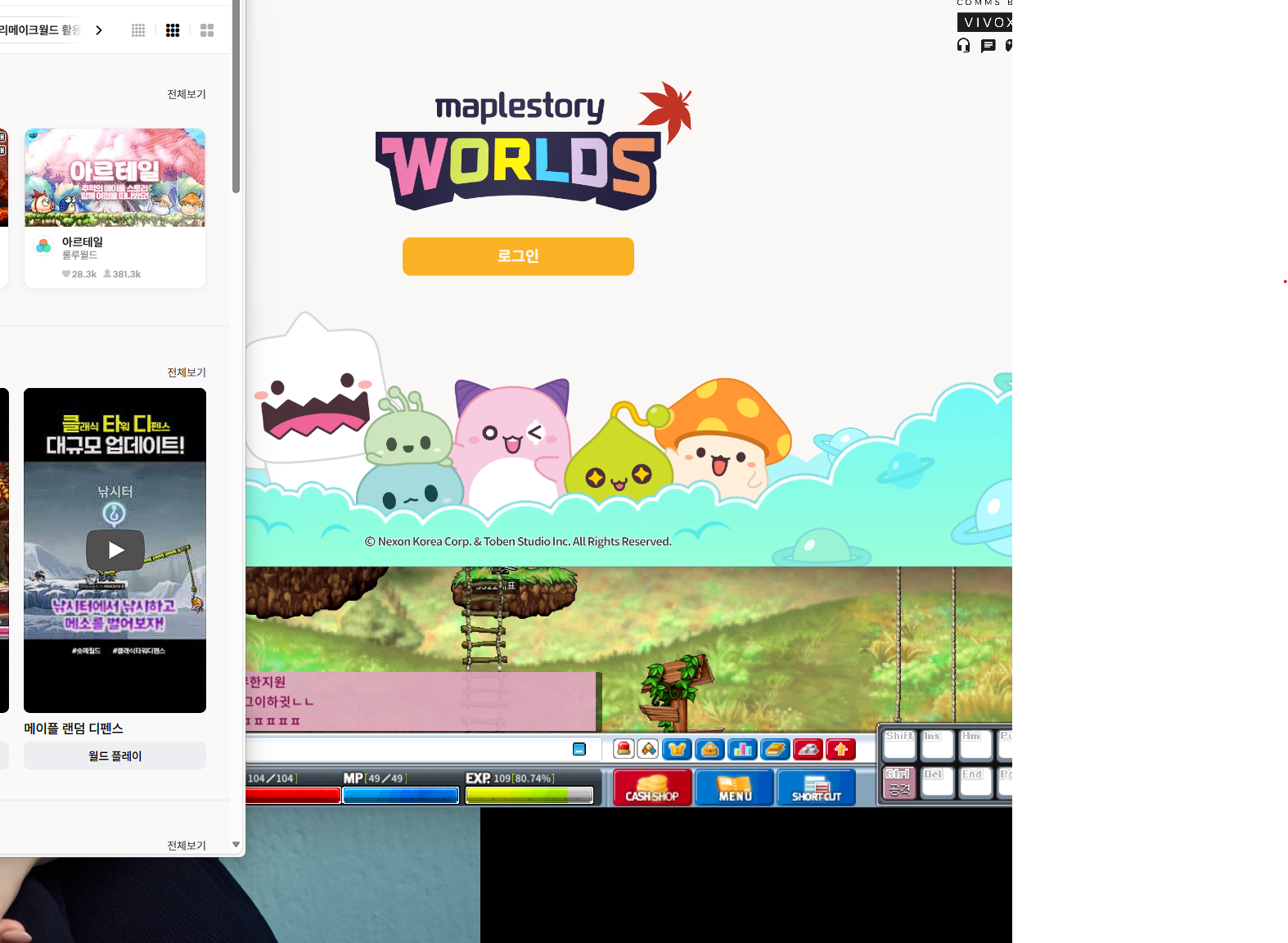Switch to medium 3x3 grid view
The height and width of the screenshot is (943, 1288).
pyautogui.click(x=173, y=30)
